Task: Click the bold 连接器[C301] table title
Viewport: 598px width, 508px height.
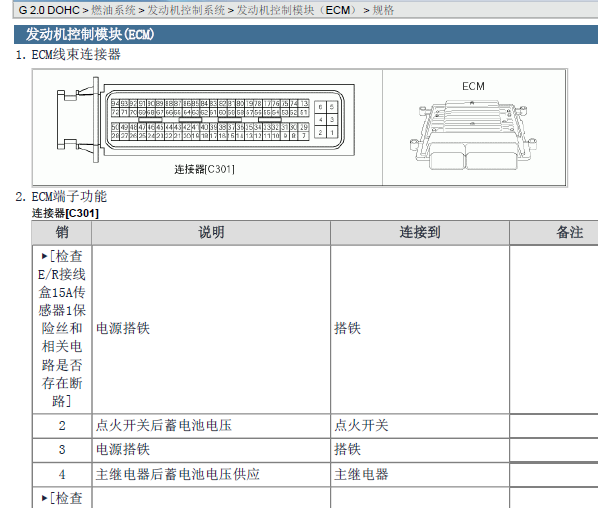Action: pos(65,213)
